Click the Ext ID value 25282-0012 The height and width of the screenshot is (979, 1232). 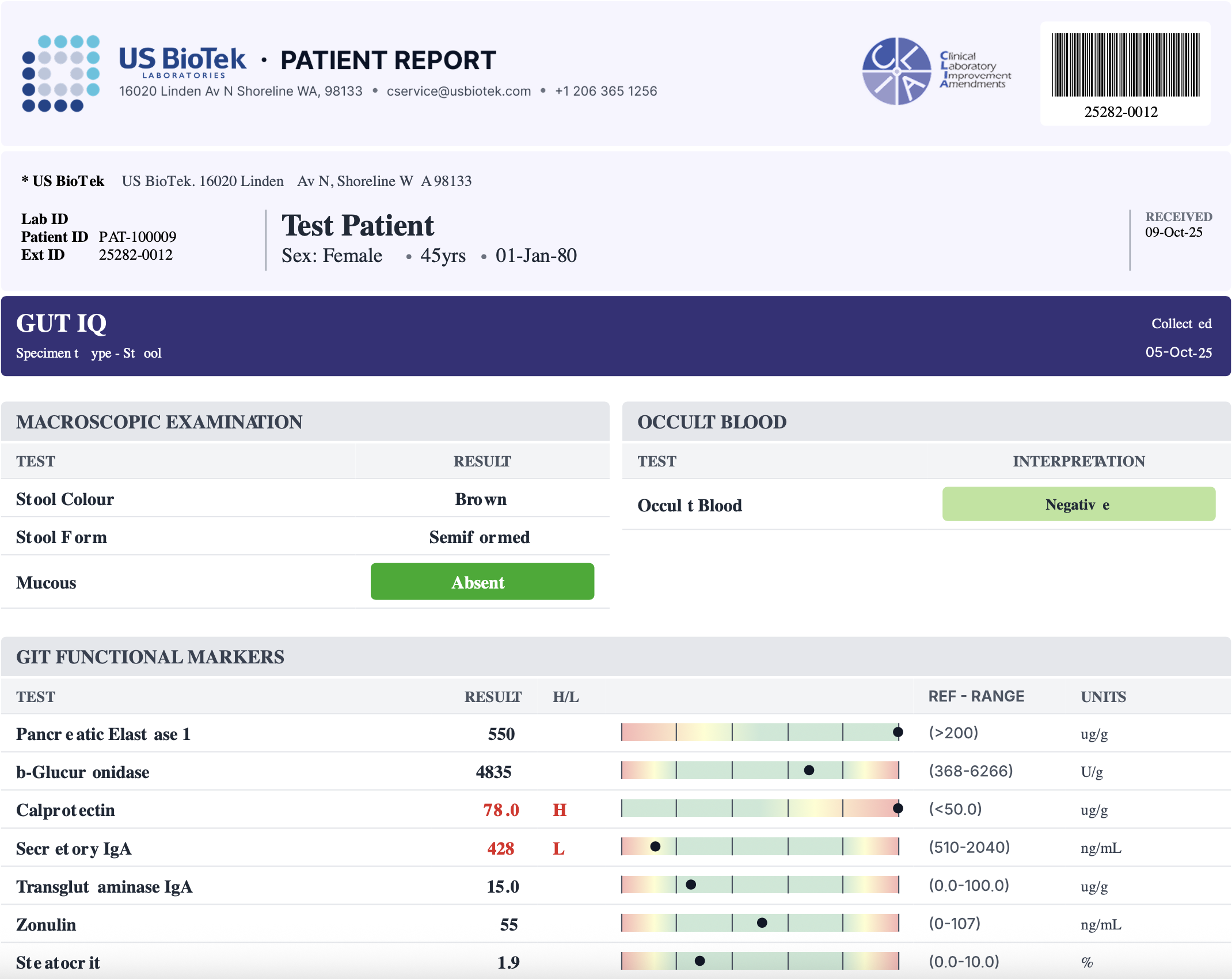[136, 255]
